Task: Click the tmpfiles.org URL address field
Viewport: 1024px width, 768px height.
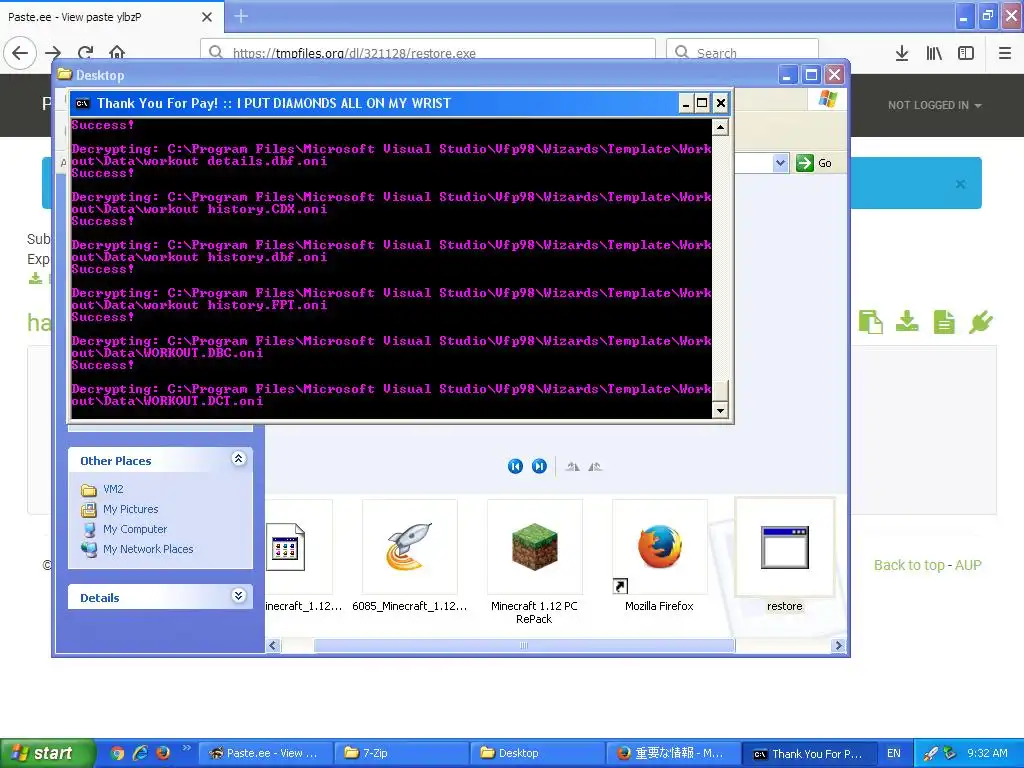Action: (x=428, y=53)
